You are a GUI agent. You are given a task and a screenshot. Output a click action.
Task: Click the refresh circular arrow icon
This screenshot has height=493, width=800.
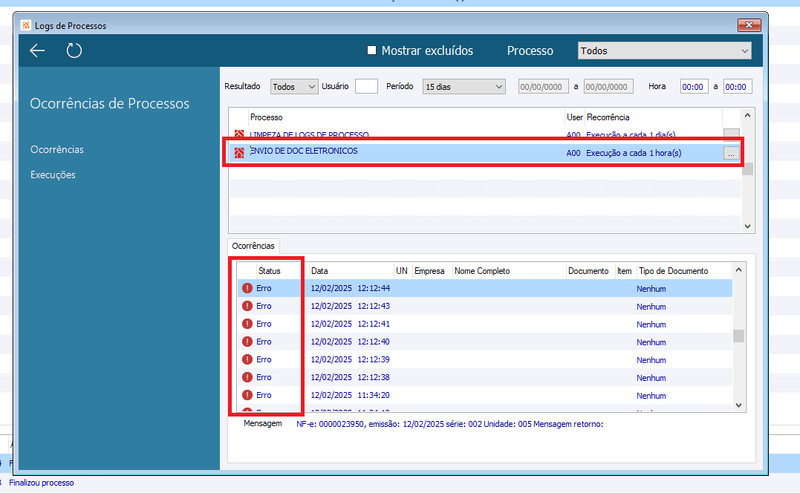[x=74, y=51]
